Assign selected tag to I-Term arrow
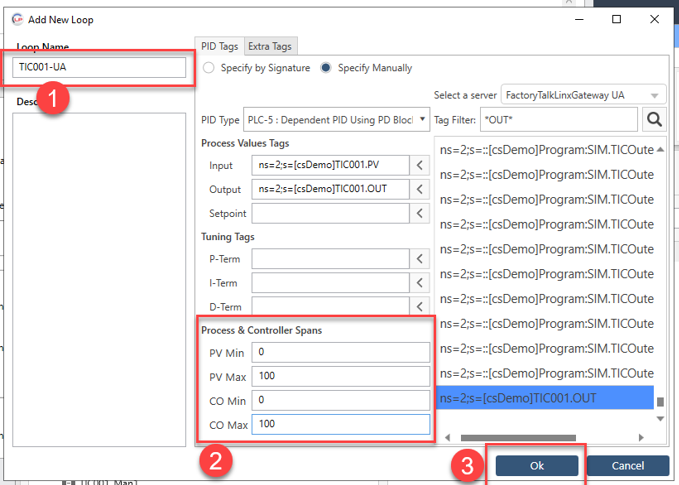The image size is (679, 485). [x=420, y=283]
